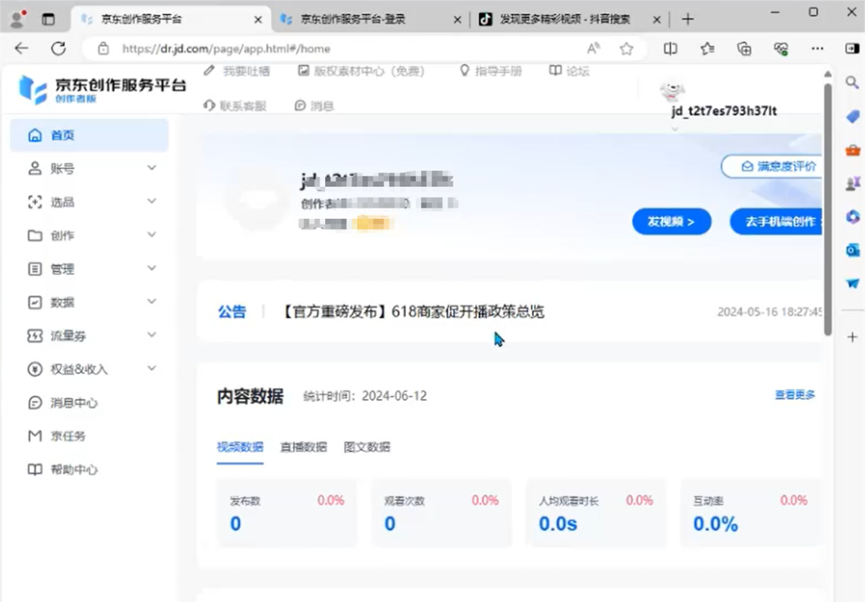Click the Edge sidebar search icon
The height and width of the screenshot is (602, 865).
[x=852, y=83]
